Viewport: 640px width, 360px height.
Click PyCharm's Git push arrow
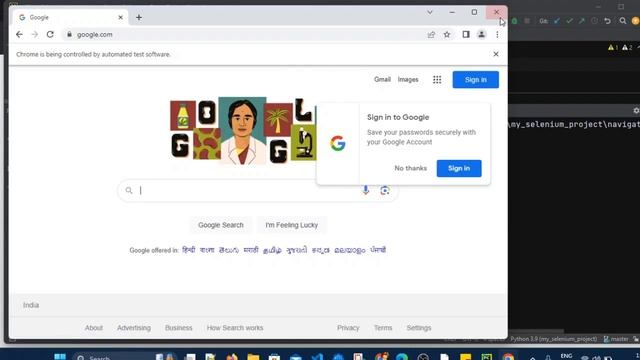pyautogui.click(x=581, y=21)
